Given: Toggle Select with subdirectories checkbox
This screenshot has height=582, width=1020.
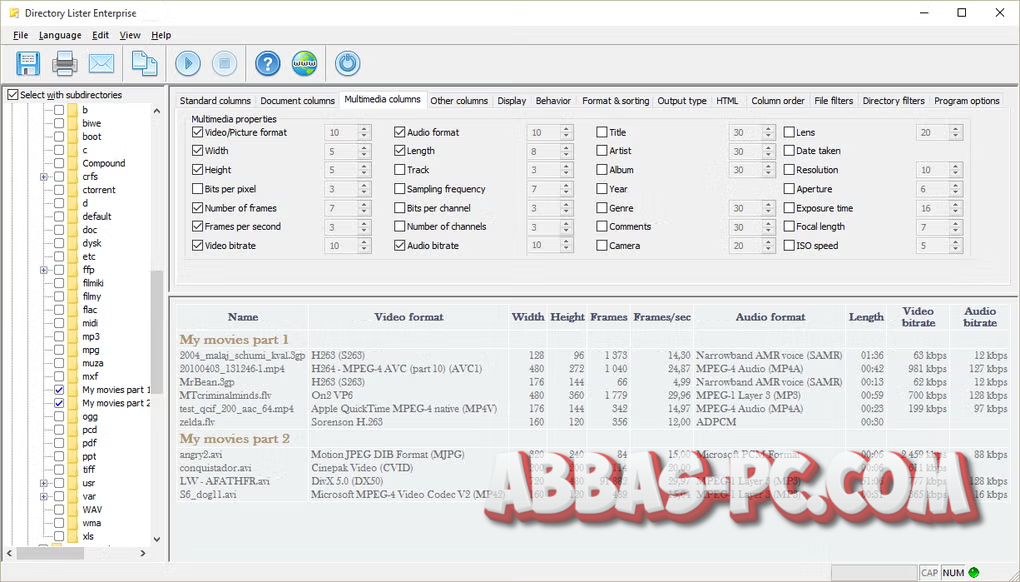Looking at the screenshot, I should click(13, 95).
